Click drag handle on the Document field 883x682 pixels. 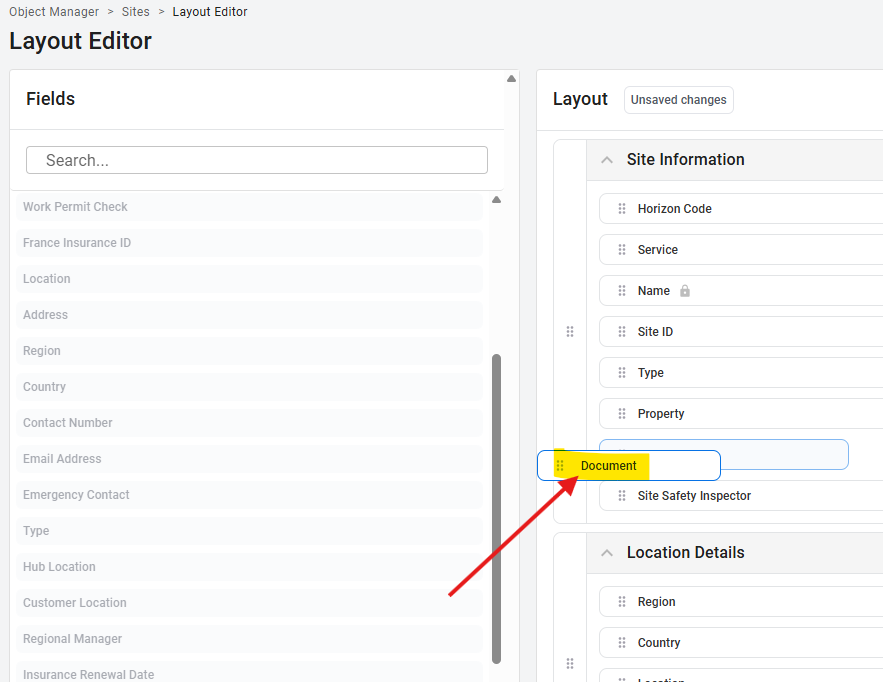click(560, 466)
